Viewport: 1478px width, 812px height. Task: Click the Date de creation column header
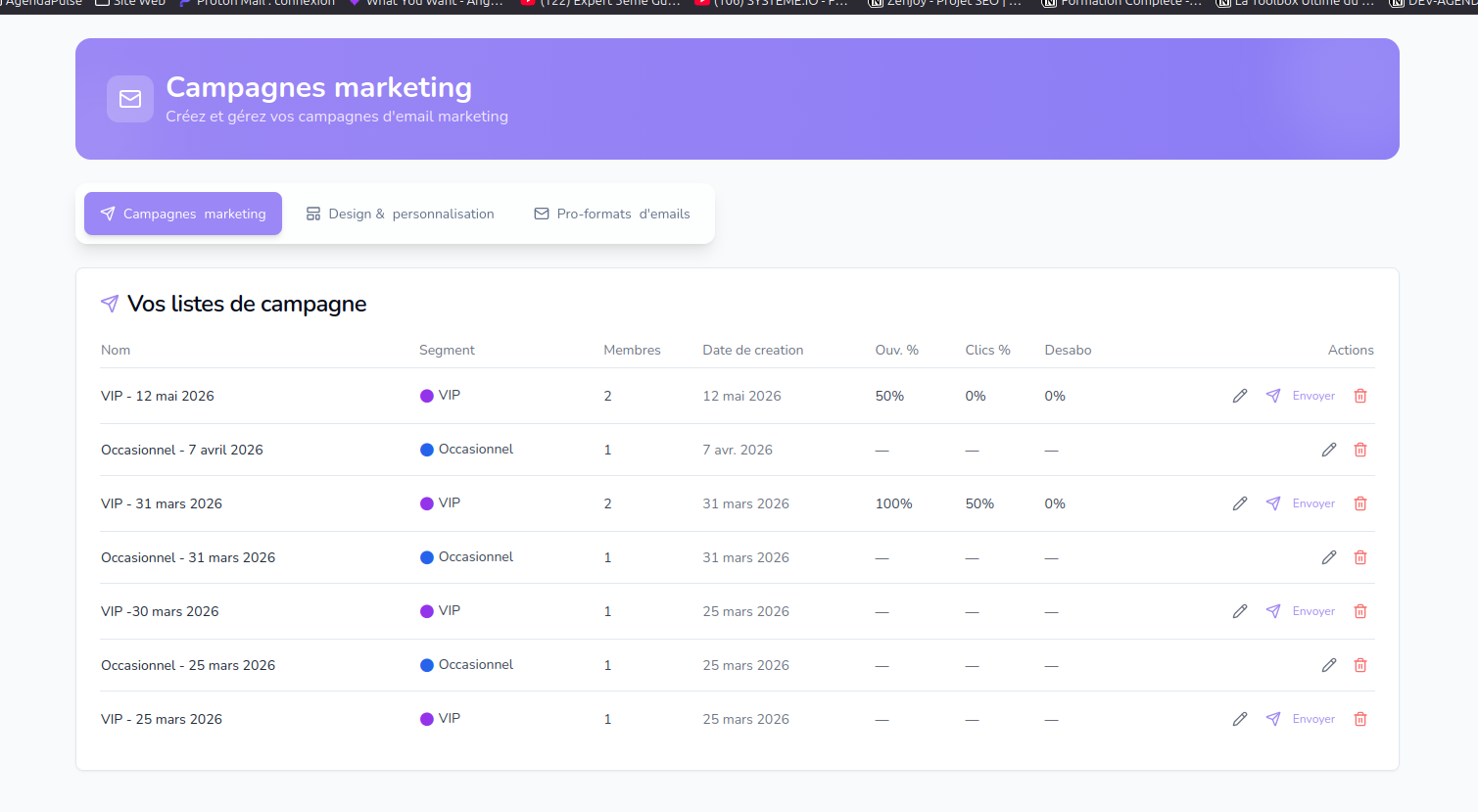[x=753, y=350]
